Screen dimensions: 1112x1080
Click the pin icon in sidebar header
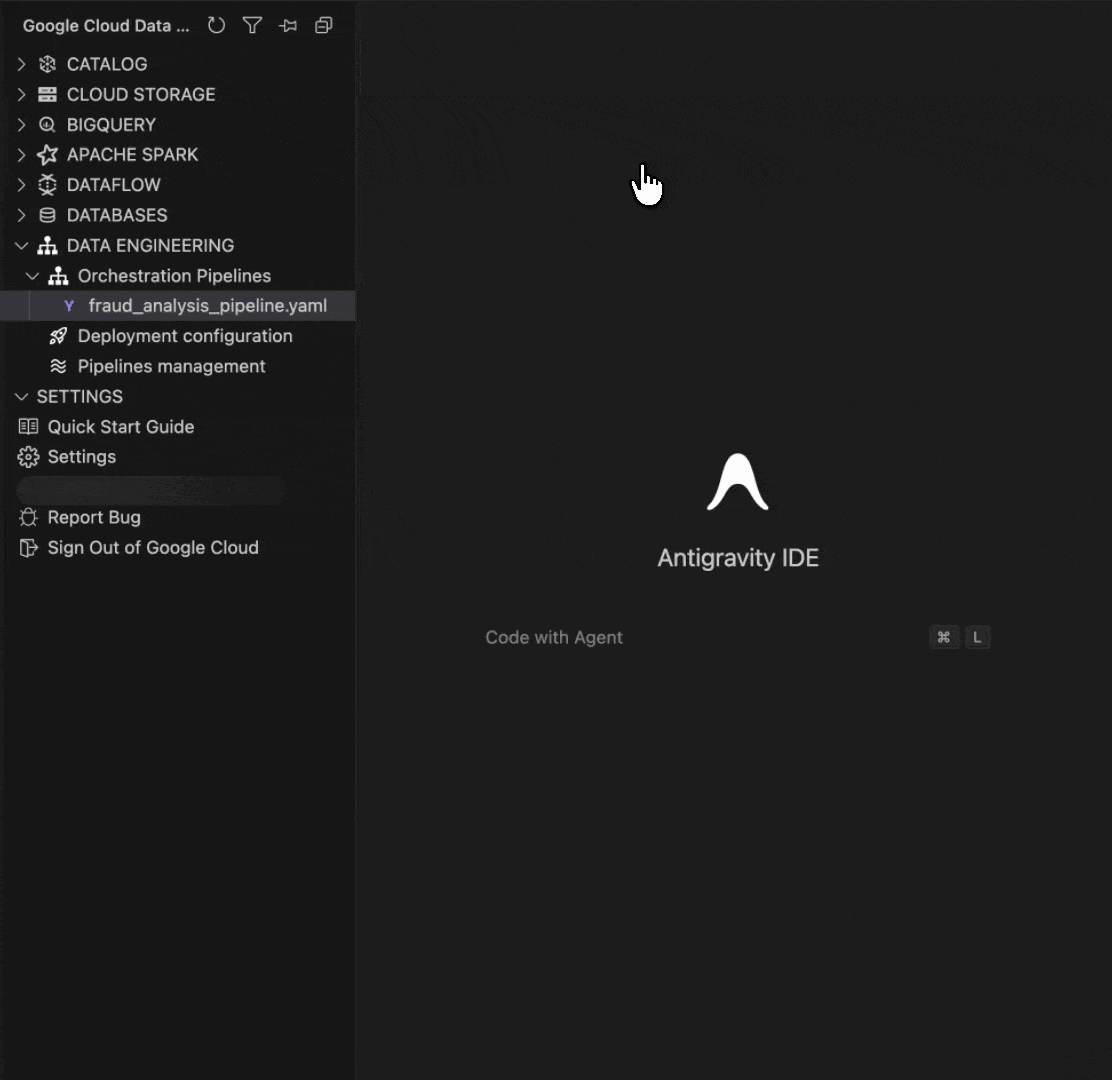coord(288,26)
